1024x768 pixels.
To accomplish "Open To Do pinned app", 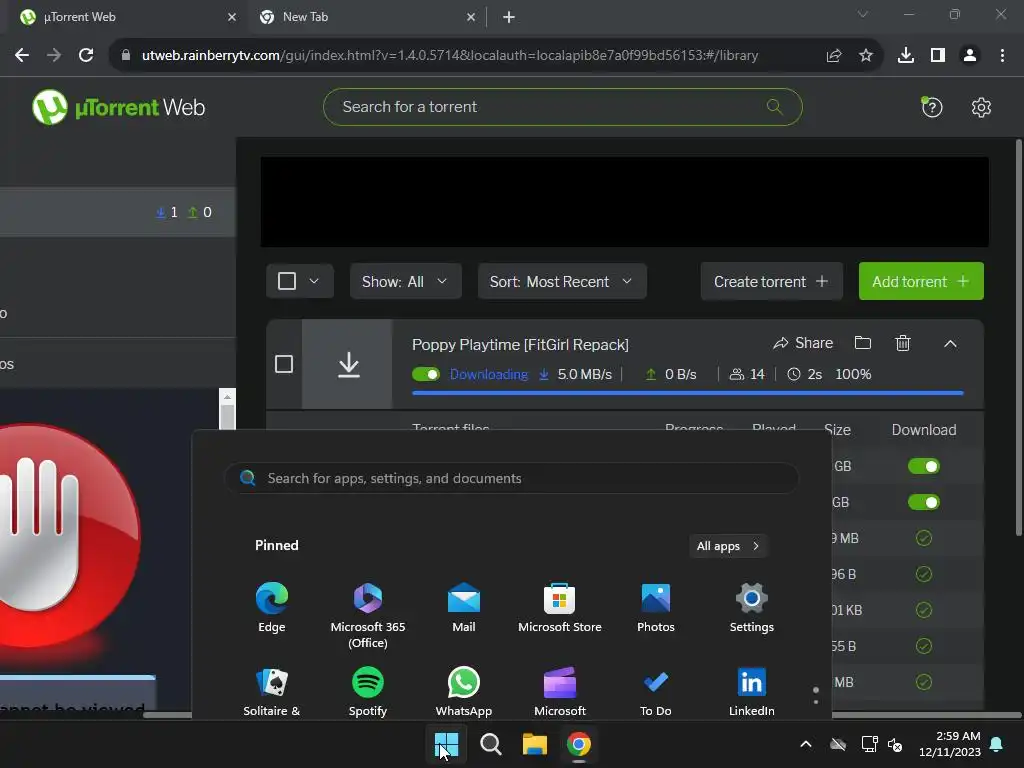I will point(656,692).
